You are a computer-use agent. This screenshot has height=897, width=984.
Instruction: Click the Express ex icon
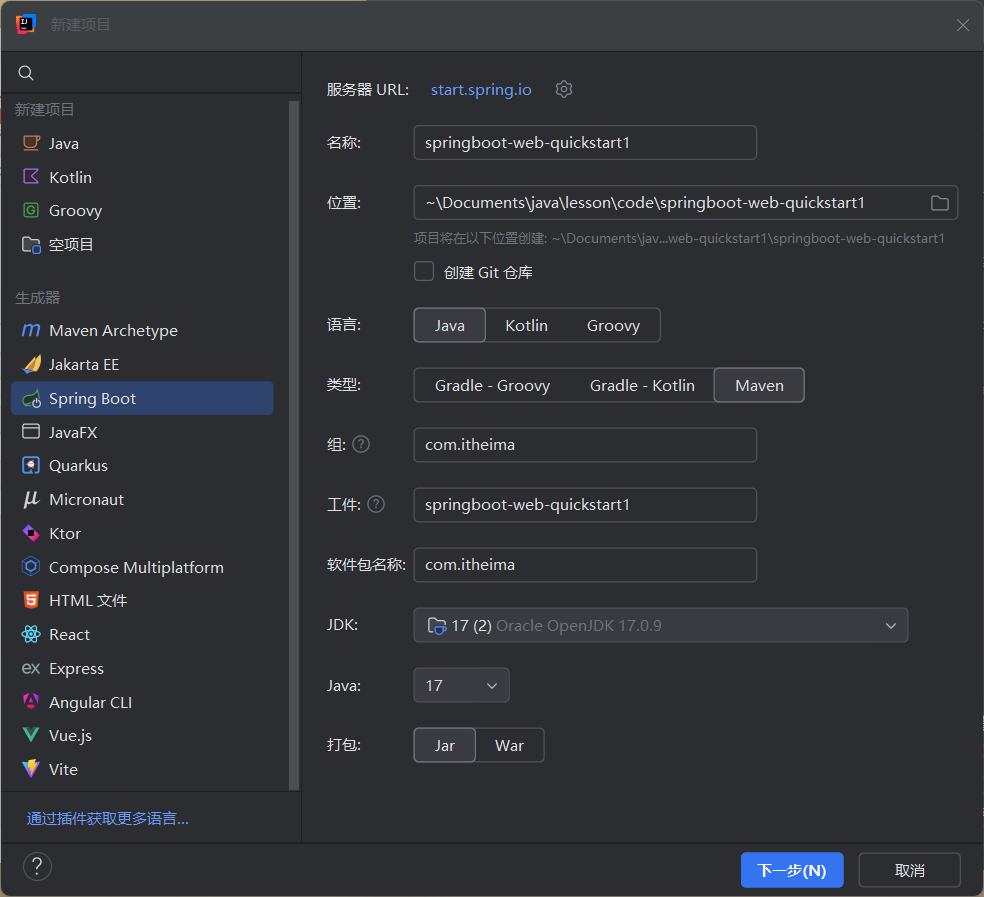coord(31,668)
